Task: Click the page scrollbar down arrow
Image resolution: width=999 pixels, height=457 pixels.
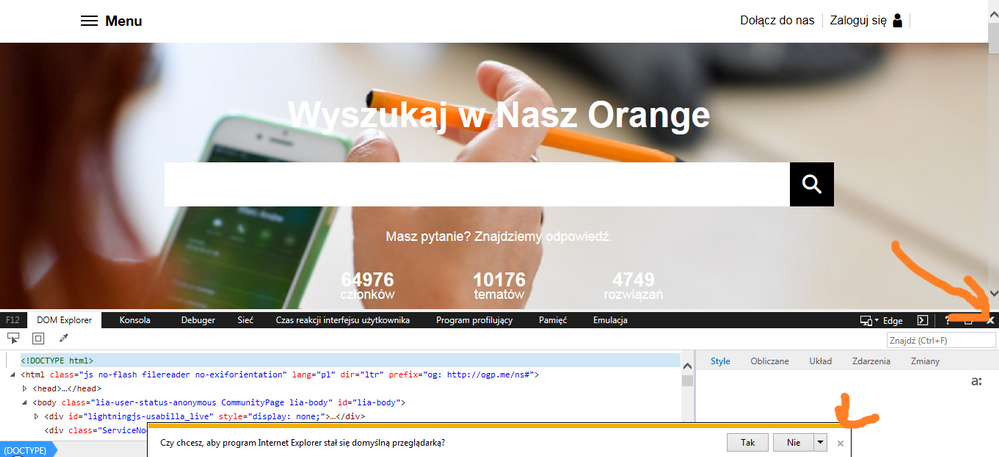Action: pos(993,293)
